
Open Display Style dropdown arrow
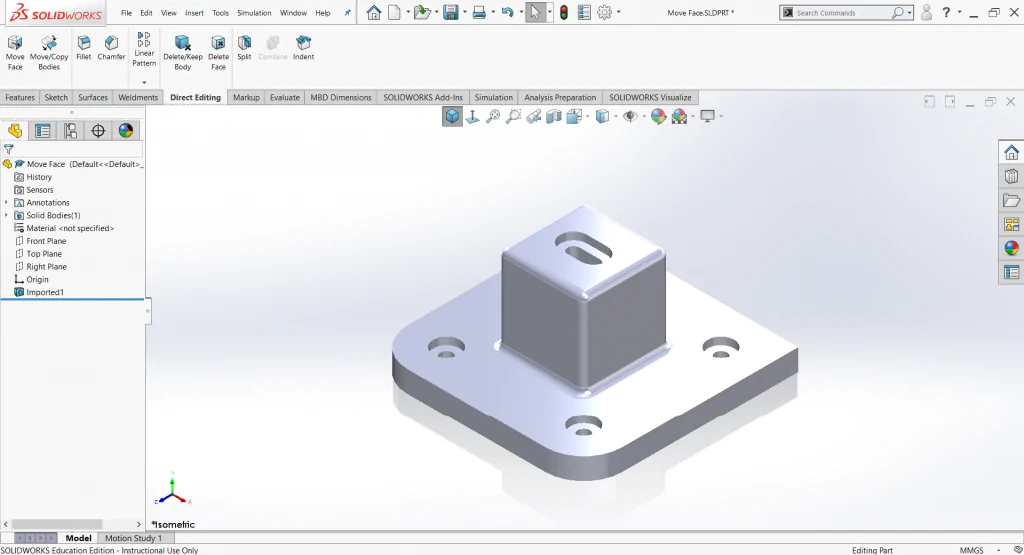[x=615, y=117]
